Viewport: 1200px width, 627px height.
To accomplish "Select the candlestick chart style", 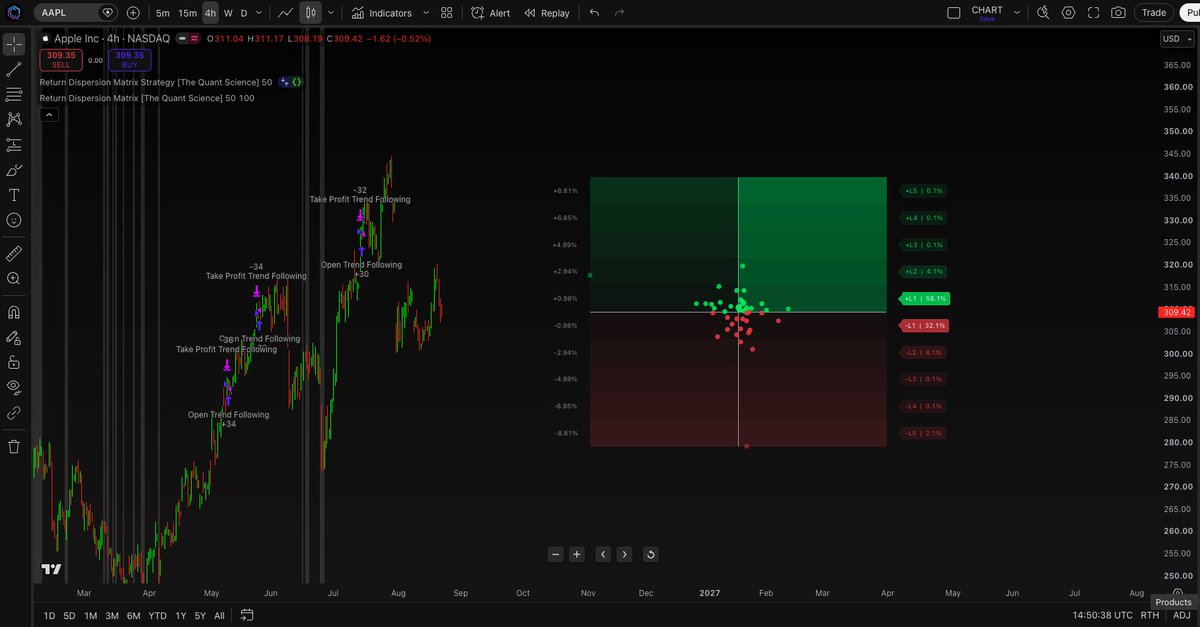I will [311, 13].
